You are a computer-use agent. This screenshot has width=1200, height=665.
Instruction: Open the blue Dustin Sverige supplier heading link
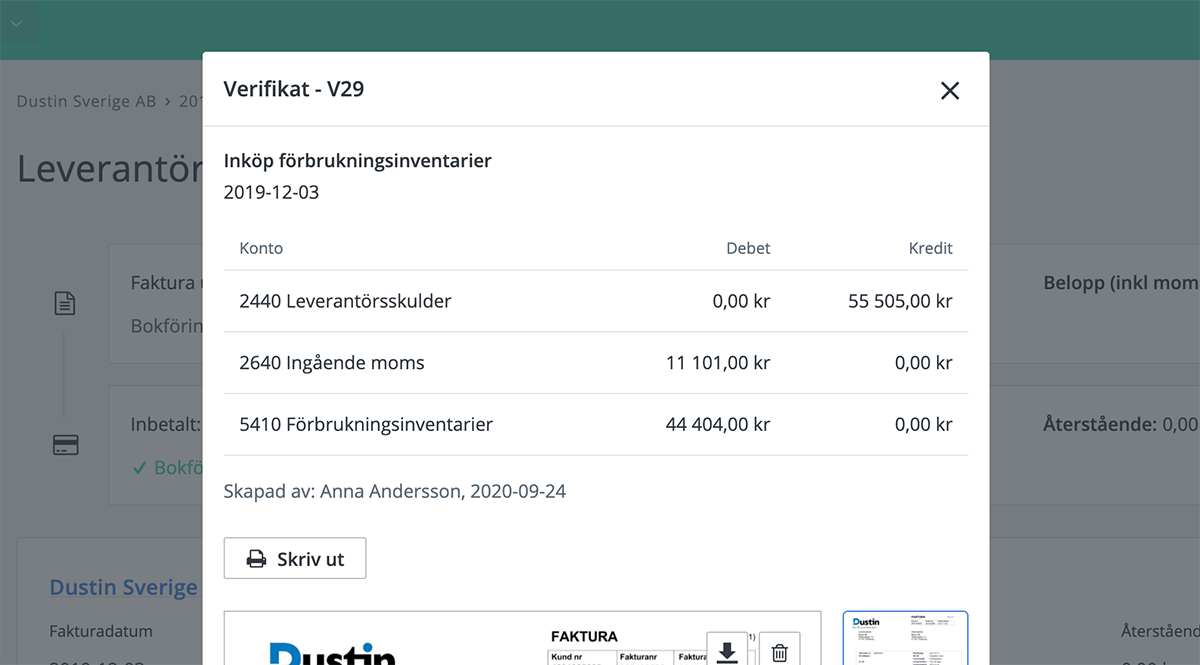[x=124, y=587]
